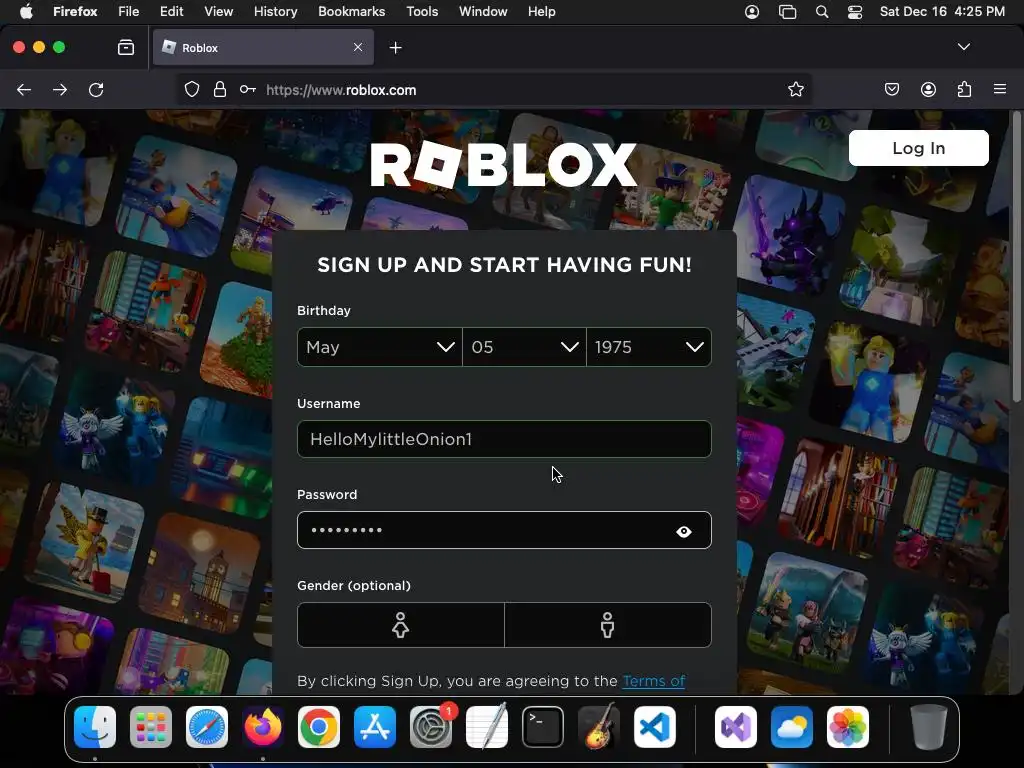
Task: Expand the birthday month dropdown showing May
Action: pyautogui.click(x=379, y=347)
